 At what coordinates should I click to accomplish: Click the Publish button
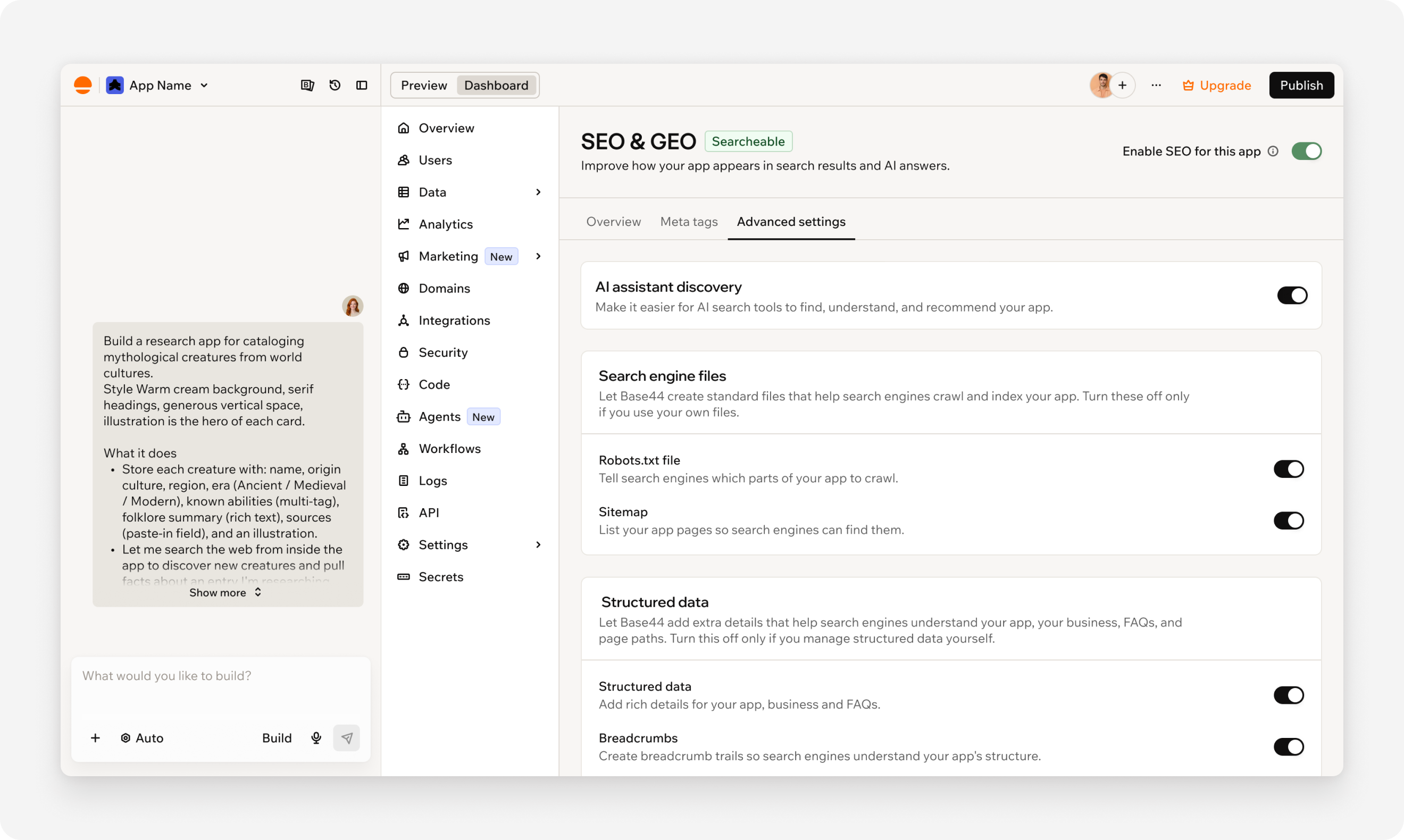[x=1301, y=86]
